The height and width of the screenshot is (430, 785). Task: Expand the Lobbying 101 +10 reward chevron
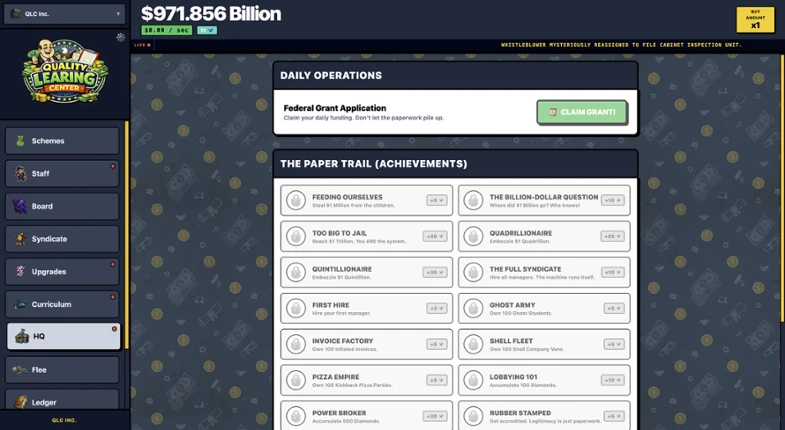(612, 380)
